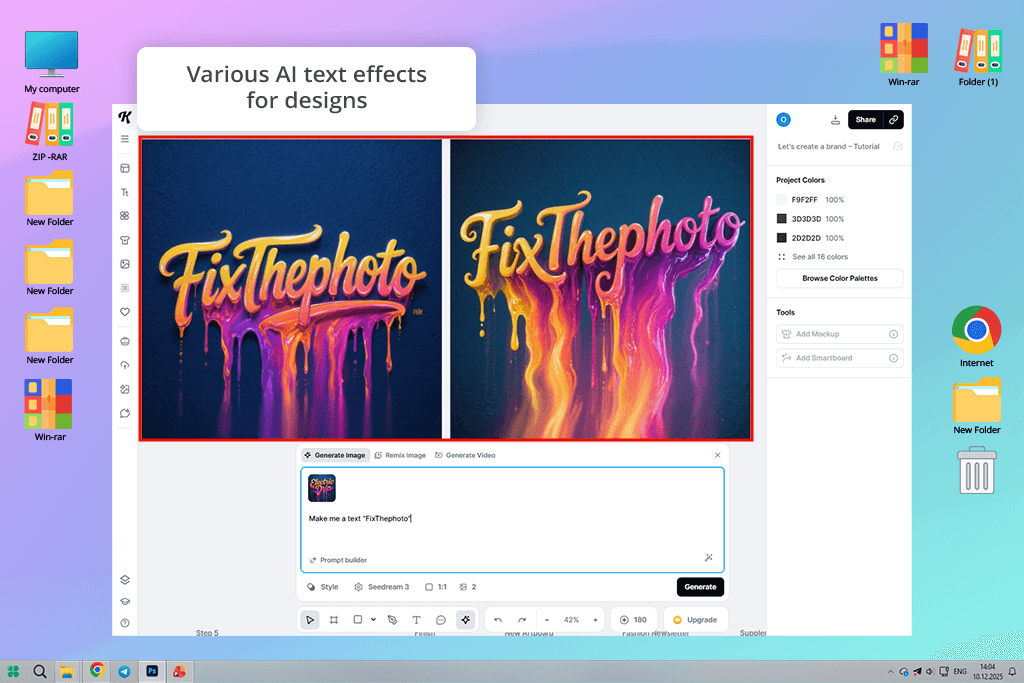Viewport: 1024px width, 683px height.
Task: Select the 3D3D3D color swatch
Action: (781, 219)
